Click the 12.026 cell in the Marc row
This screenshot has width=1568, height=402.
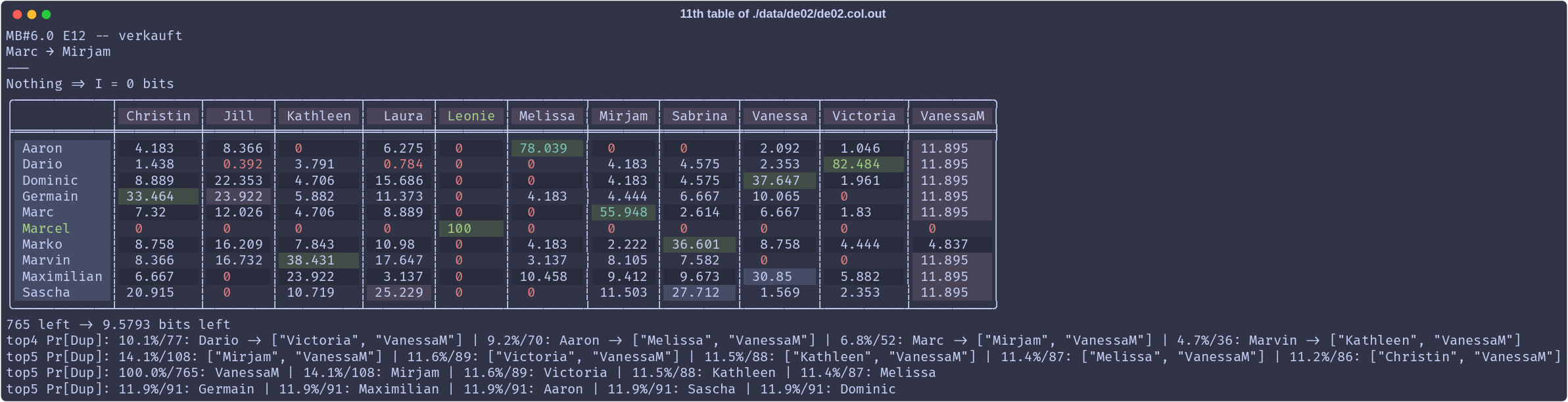click(x=238, y=212)
